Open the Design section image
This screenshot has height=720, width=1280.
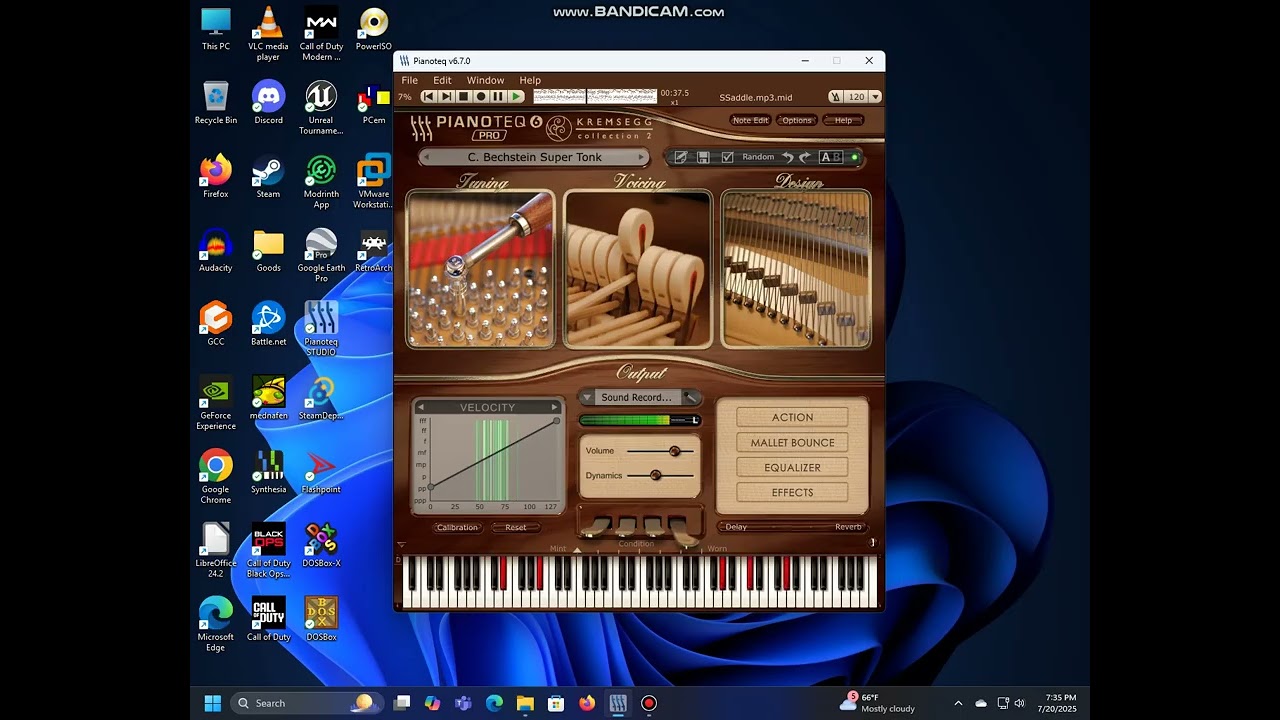pos(796,268)
